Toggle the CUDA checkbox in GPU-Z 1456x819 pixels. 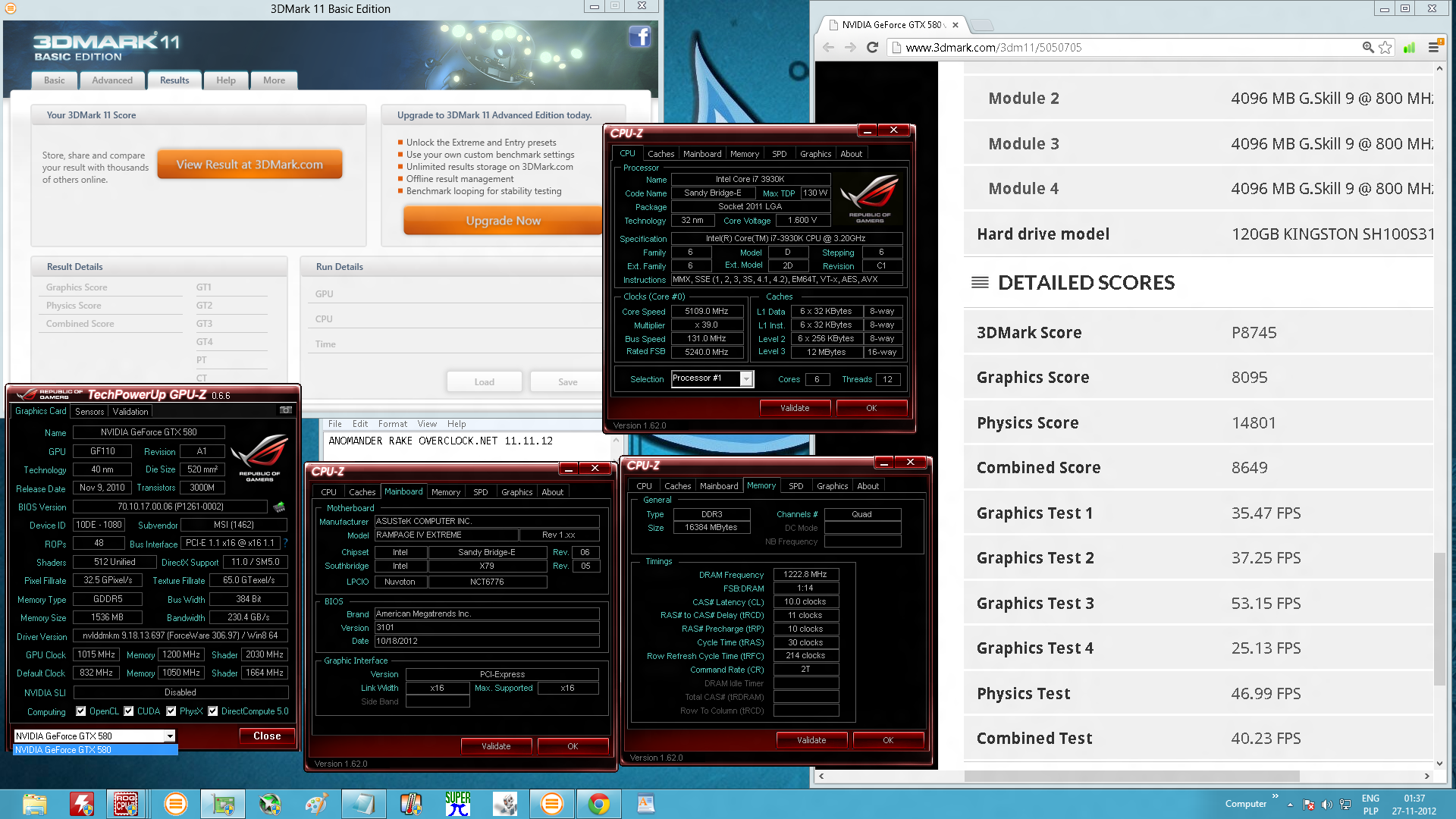(x=129, y=711)
